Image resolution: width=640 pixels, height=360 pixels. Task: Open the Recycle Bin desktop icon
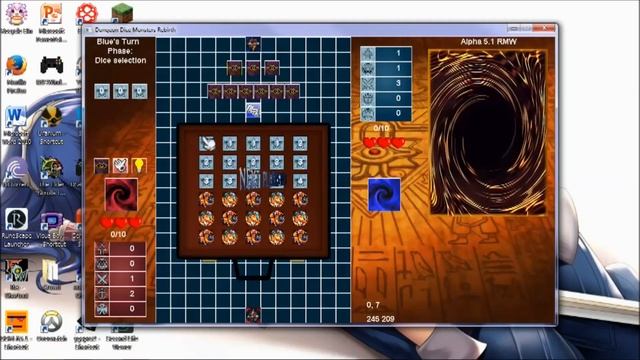[16, 19]
